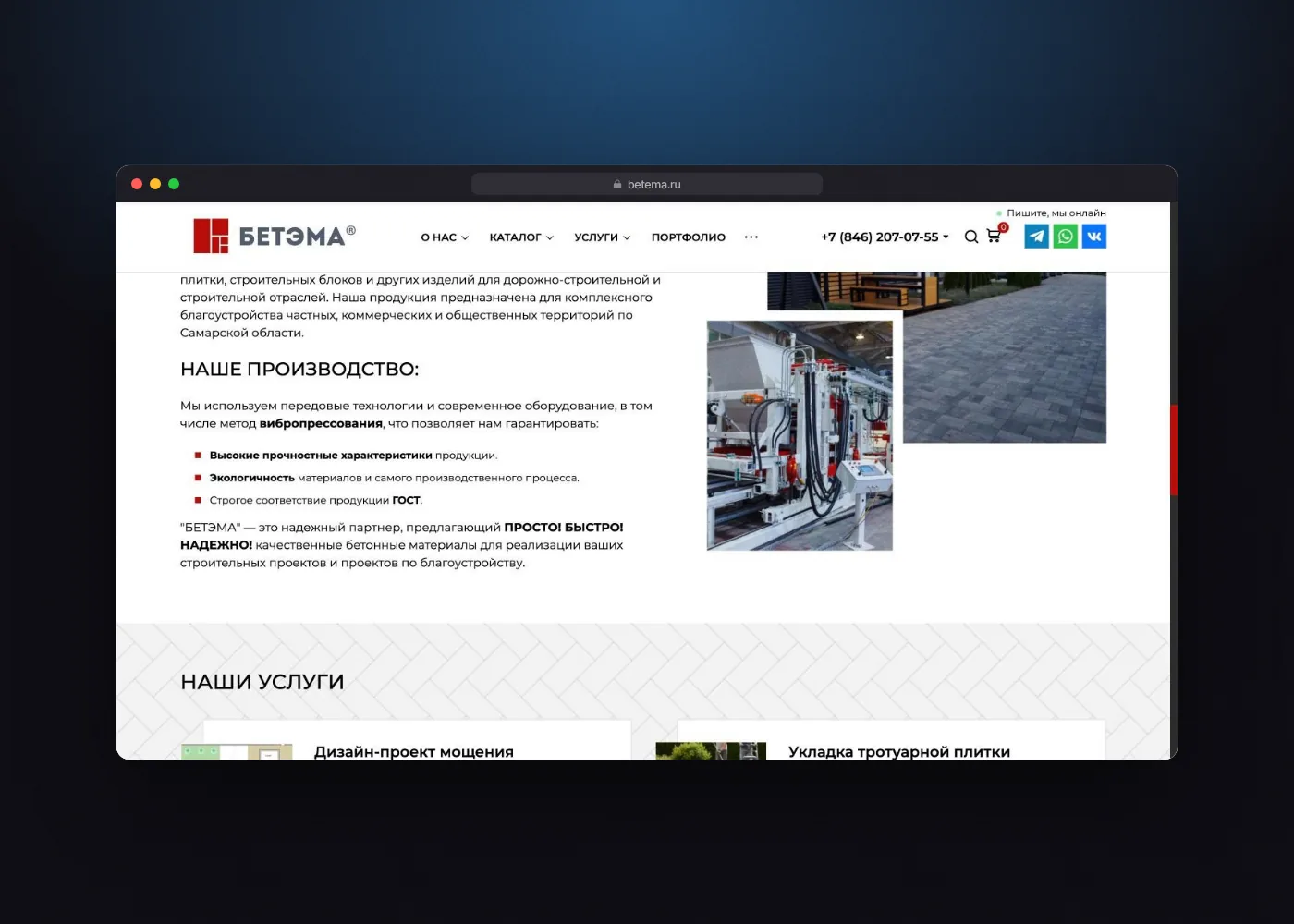Minimize the window with yellow button
The image size is (1294, 924).
pos(155,184)
